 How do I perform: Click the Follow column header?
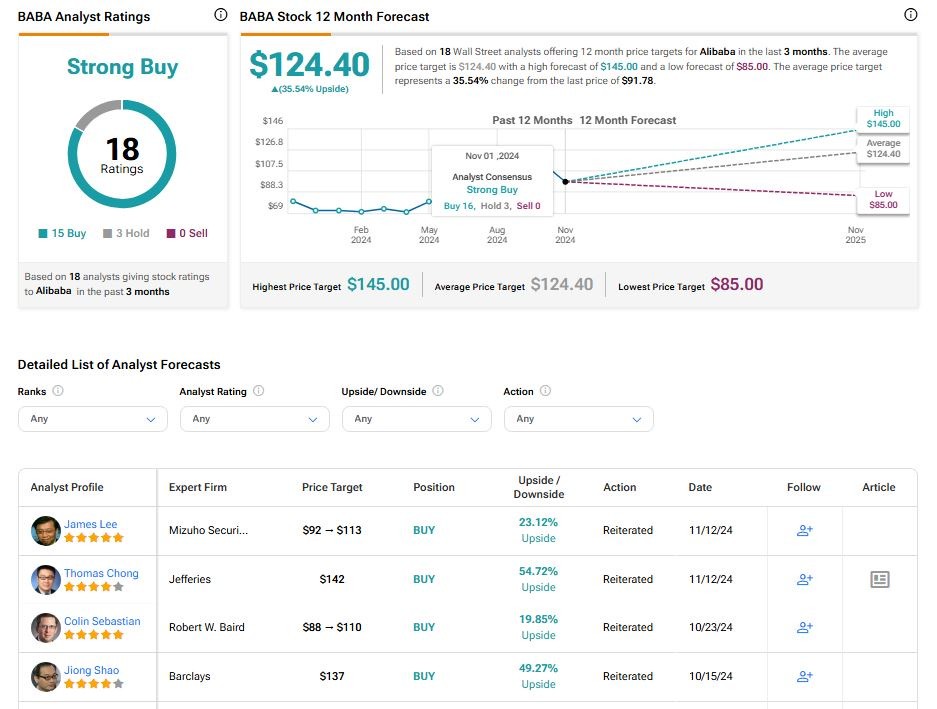pos(804,487)
